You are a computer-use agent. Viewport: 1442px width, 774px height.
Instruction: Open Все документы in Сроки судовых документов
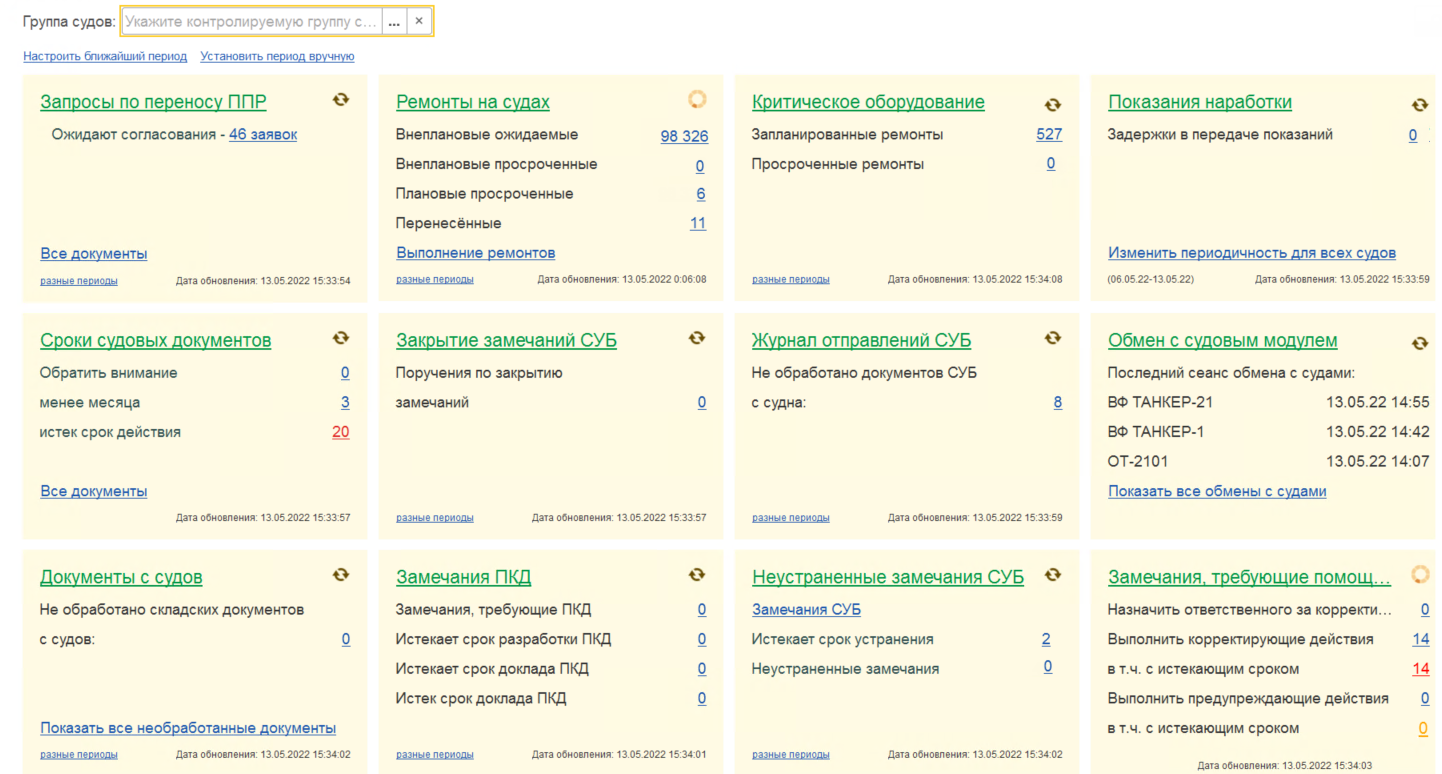tap(94, 491)
